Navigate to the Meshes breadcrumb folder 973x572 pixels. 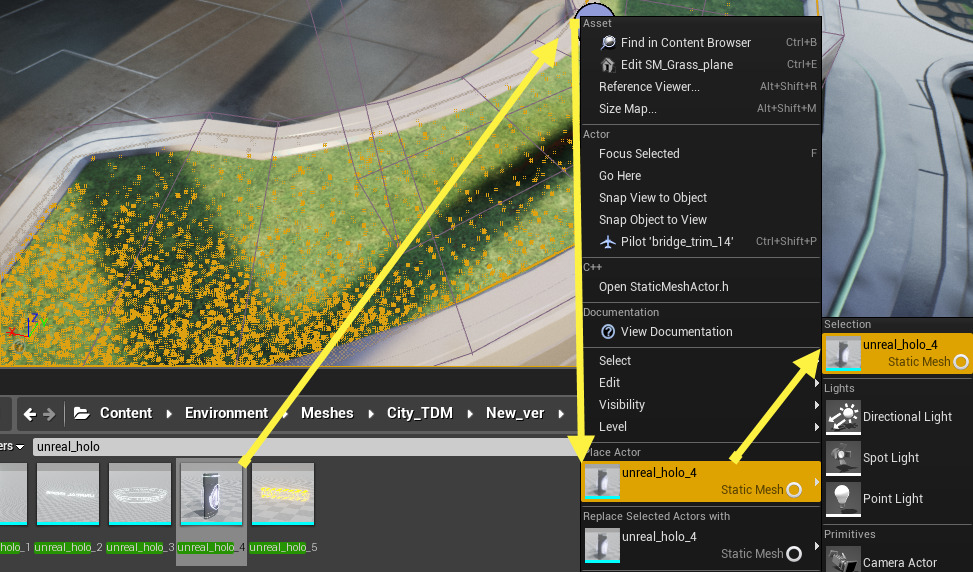(x=327, y=413)
